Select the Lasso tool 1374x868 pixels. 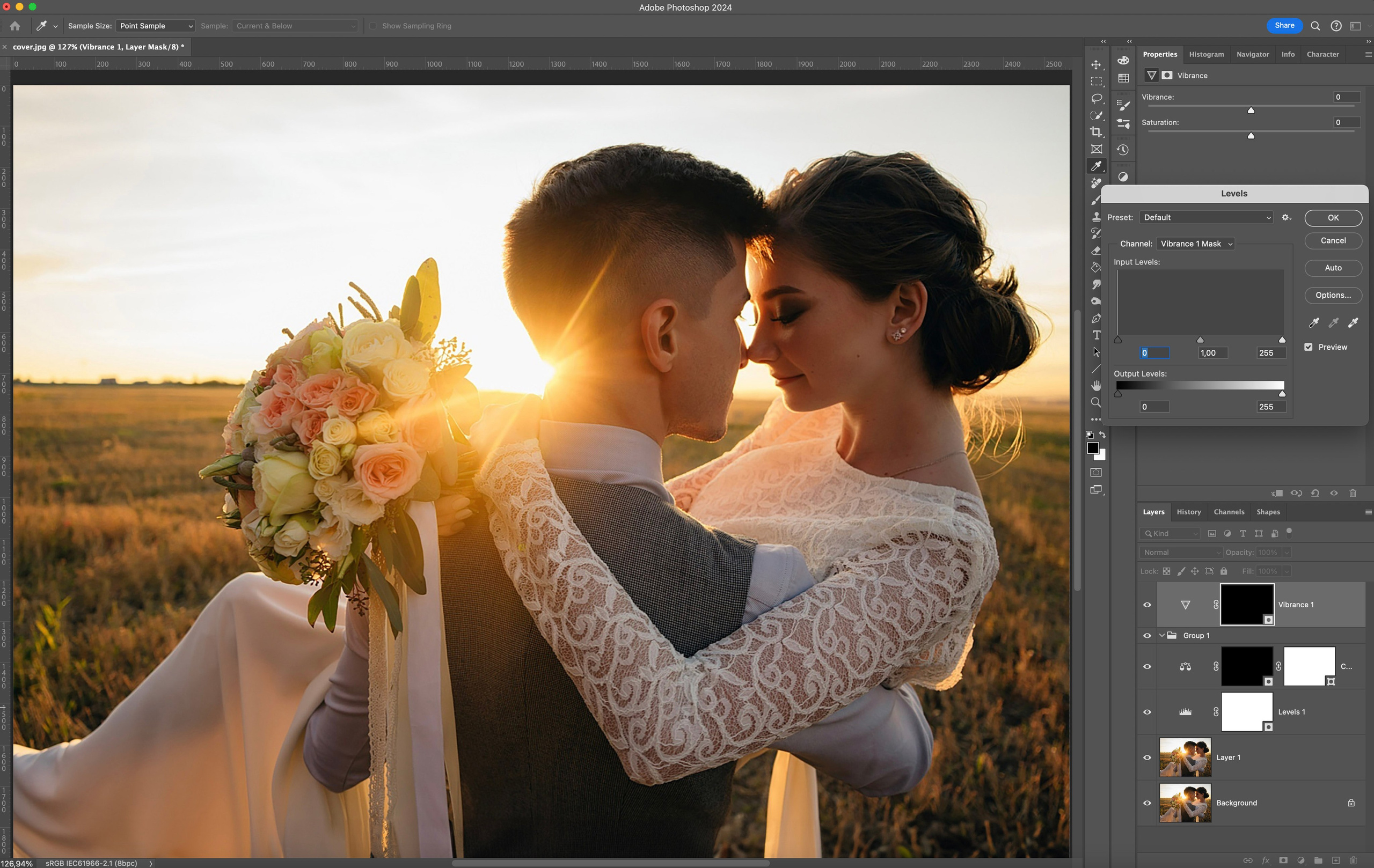pyautogui.click(x=1096, y=98)
